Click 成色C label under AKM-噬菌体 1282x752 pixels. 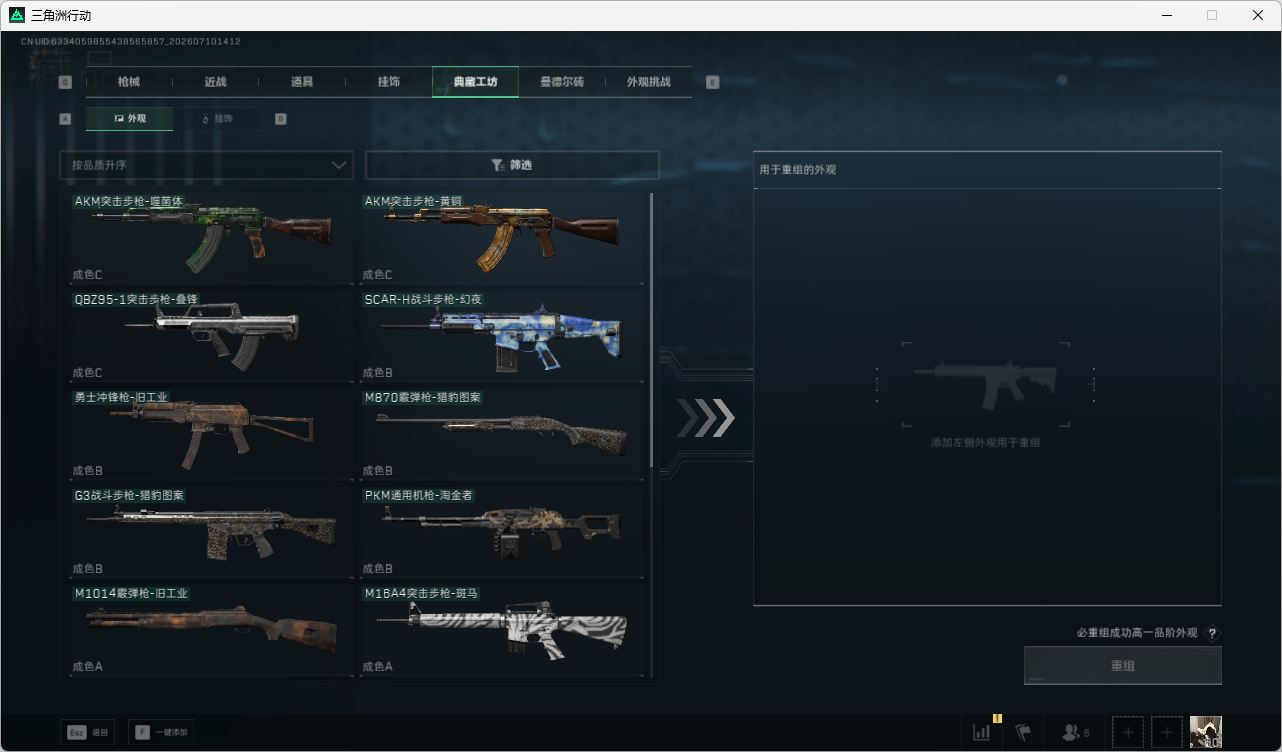tap(87, 275)
